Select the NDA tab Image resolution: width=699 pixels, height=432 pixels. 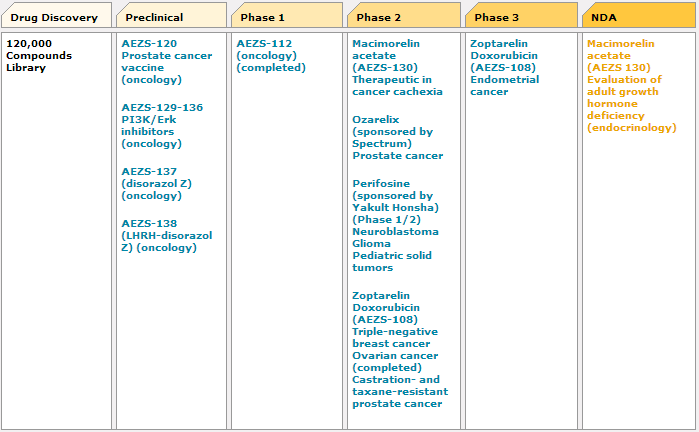click(604, 17)
